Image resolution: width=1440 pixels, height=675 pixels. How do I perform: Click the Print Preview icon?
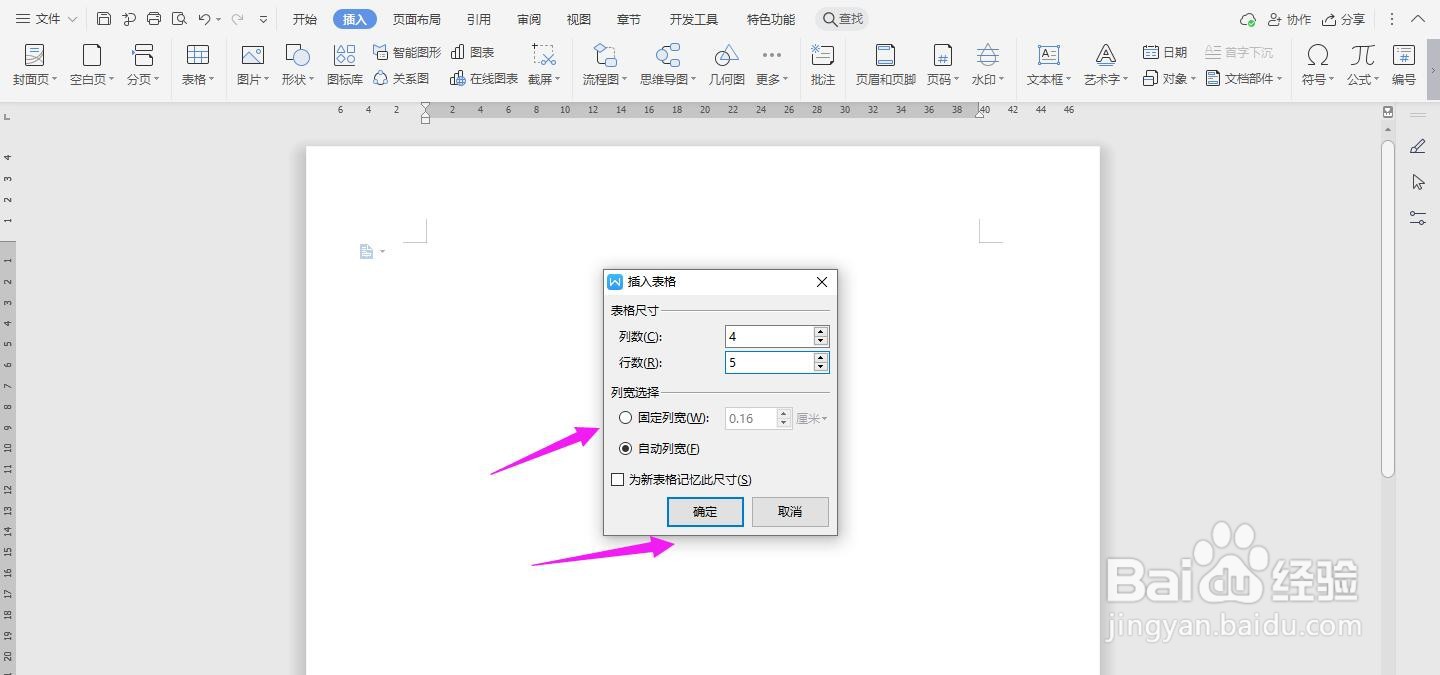click(179, 19)
